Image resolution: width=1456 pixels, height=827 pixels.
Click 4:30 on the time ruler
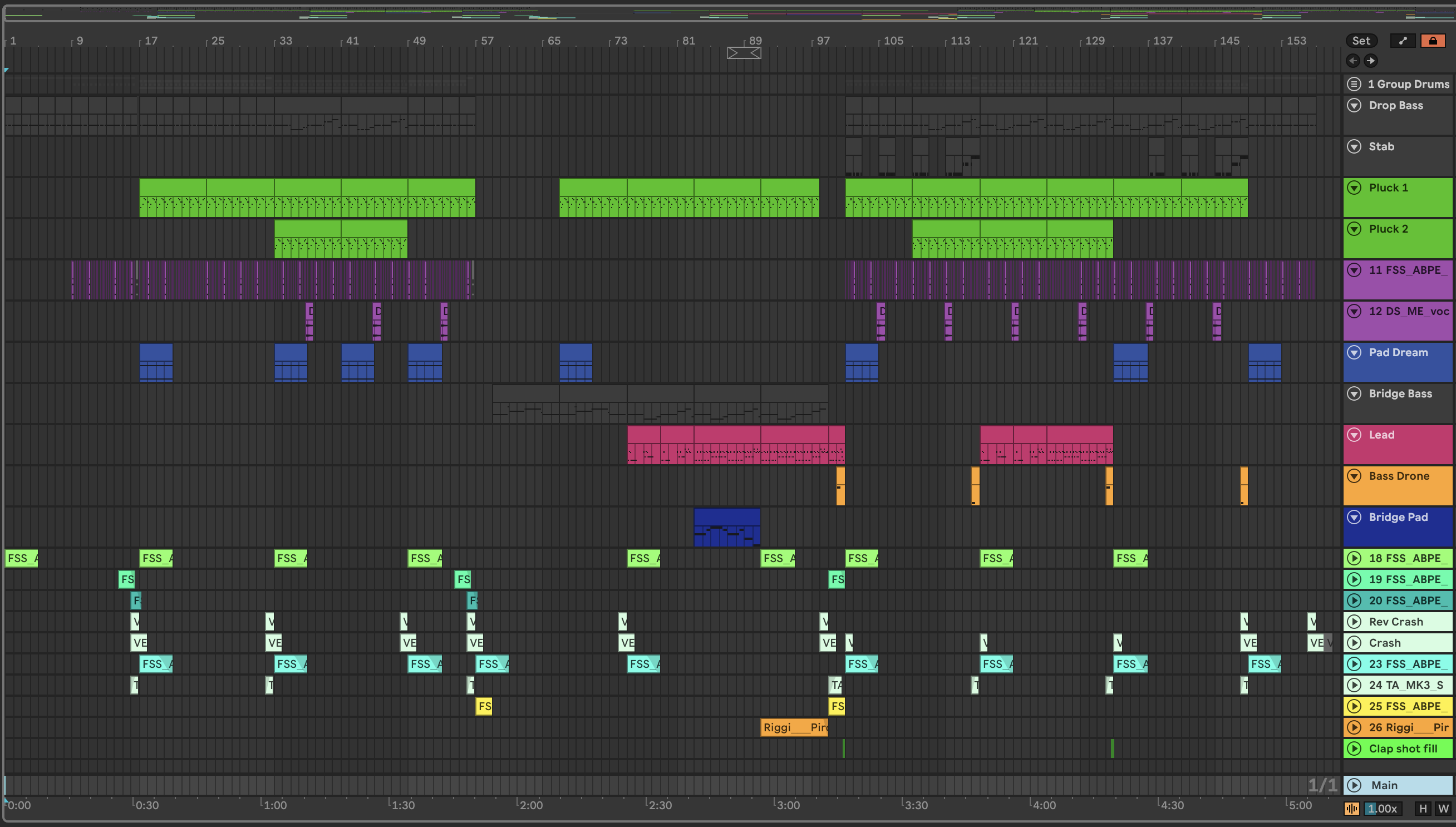tap(1172, 805)
